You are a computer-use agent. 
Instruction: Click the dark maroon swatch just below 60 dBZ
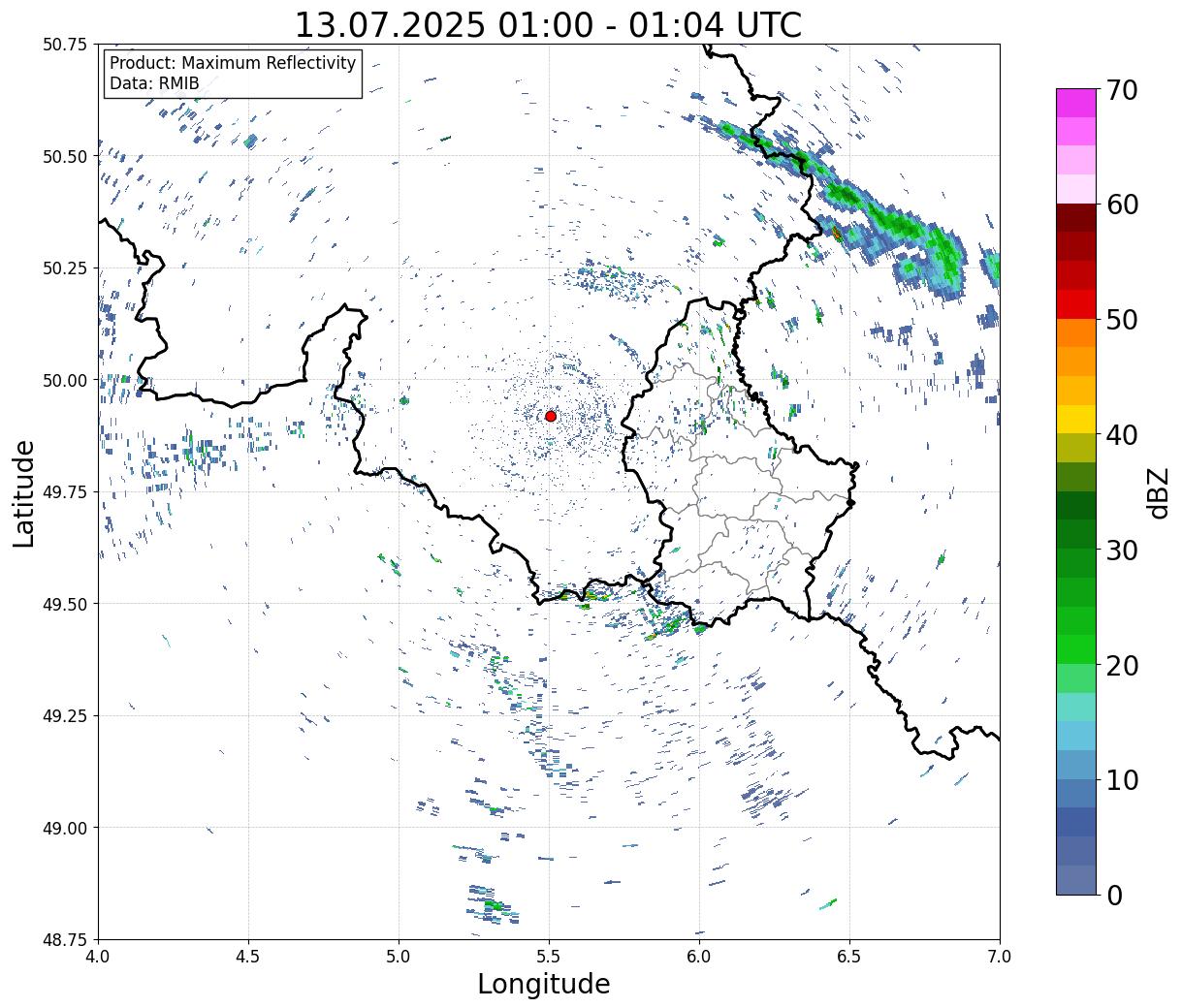coord(1076,217)
